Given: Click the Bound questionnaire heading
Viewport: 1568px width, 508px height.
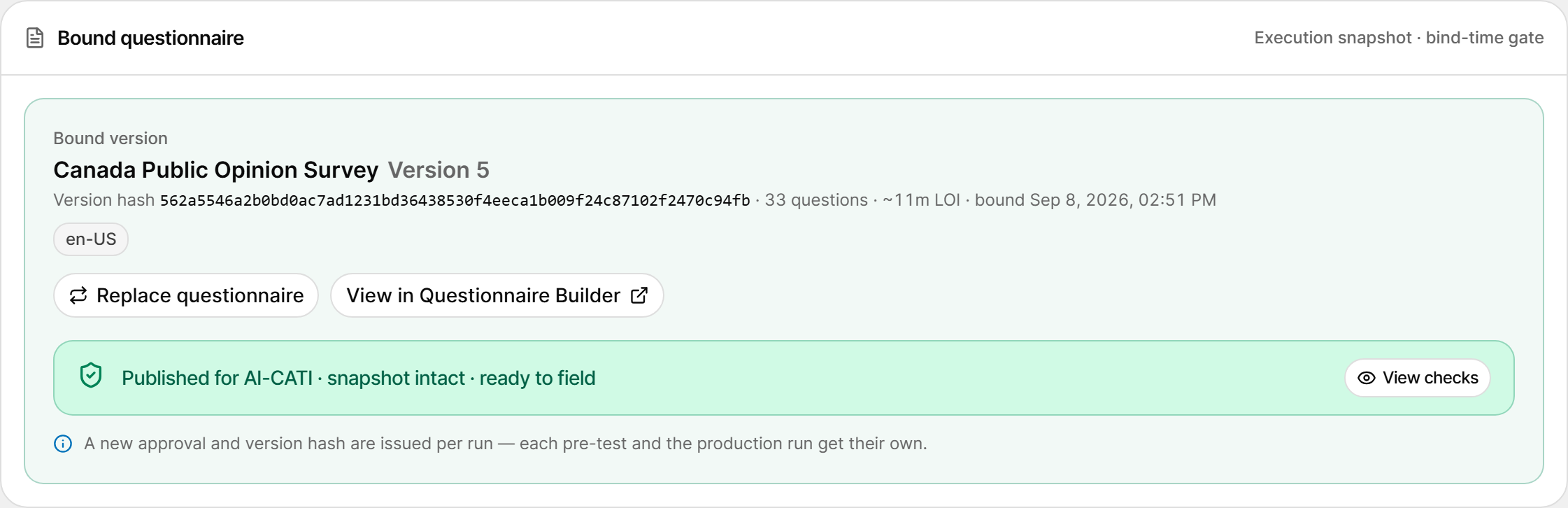Looking at the screenshot, I should [150, 38].
